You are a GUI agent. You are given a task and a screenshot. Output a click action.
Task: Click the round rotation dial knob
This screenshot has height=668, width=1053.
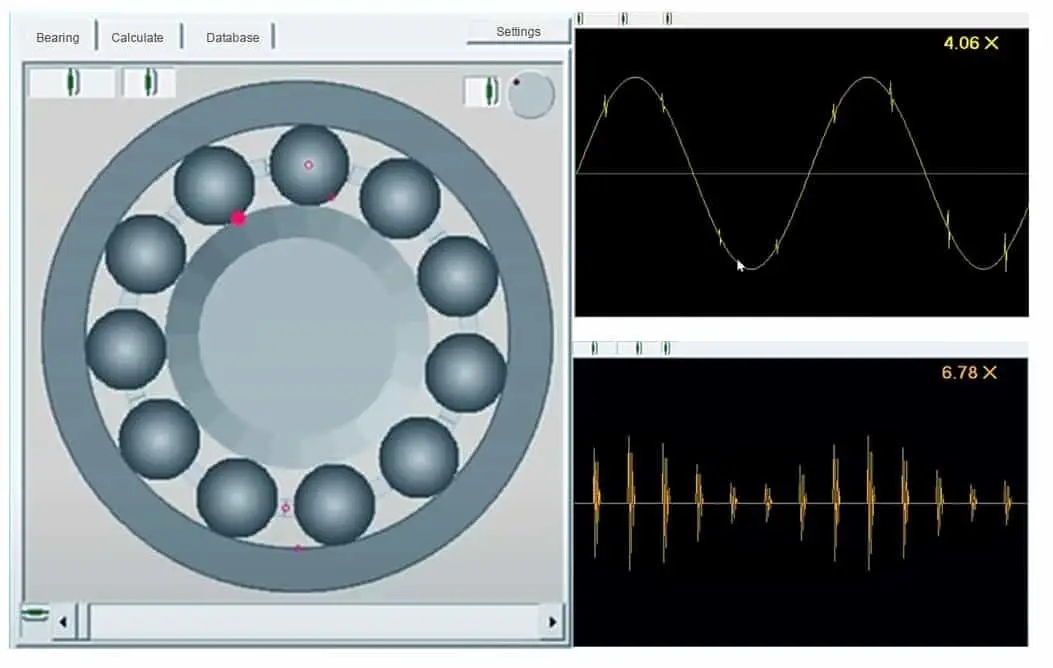(x=530, y=95)
